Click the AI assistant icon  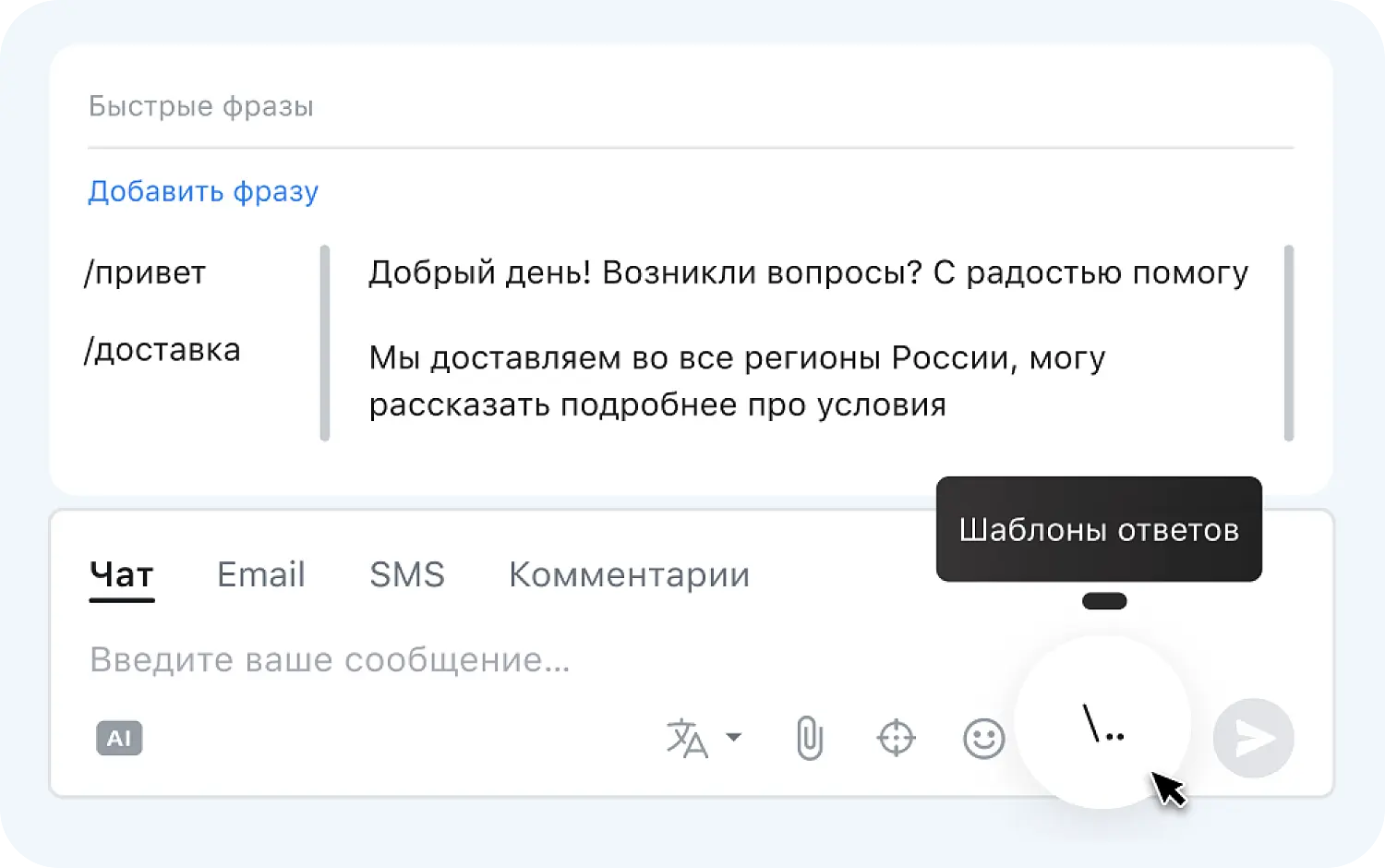[118, 738]
